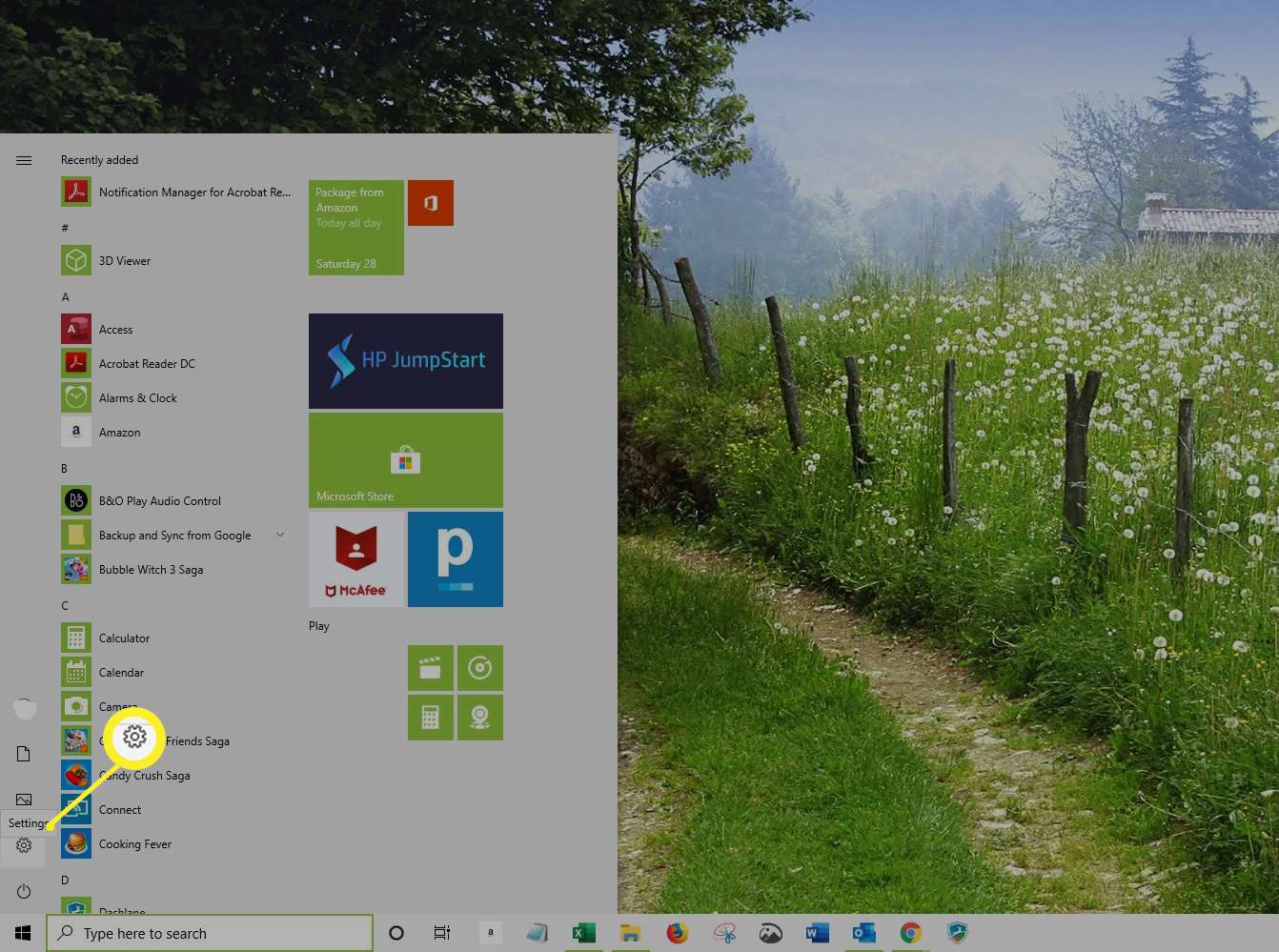The image size is (1279, 952).
Task: Jump to letter C section header
Action: tap(65, 606)
